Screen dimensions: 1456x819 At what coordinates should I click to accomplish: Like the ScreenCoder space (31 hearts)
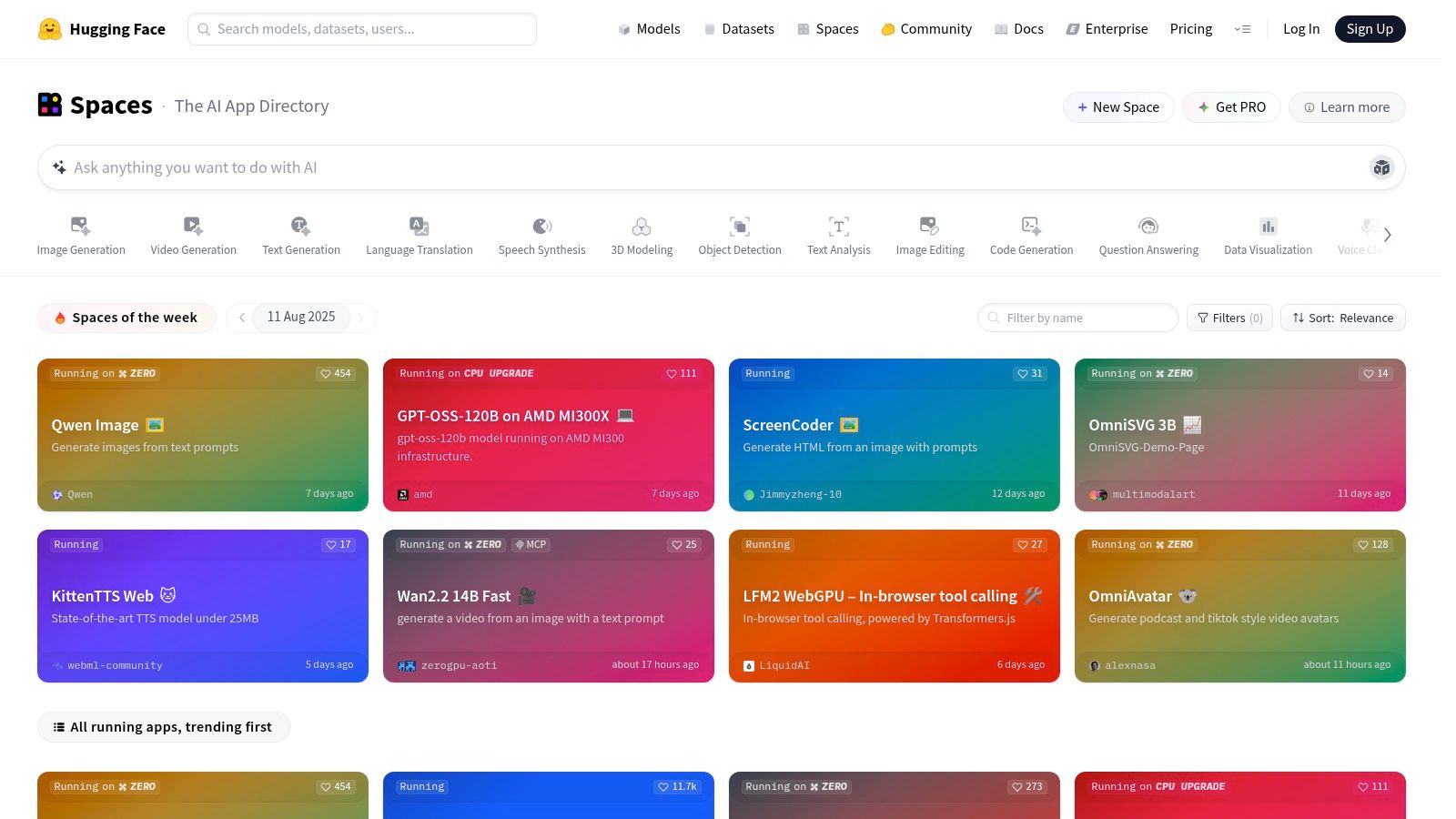1029,374
